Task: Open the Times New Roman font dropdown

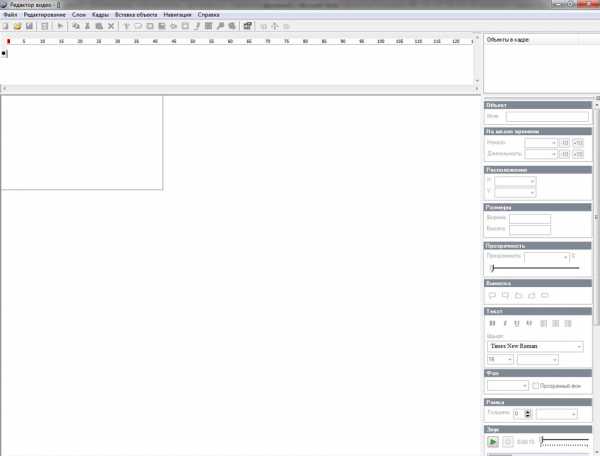Action: click(x=535, y=346)
